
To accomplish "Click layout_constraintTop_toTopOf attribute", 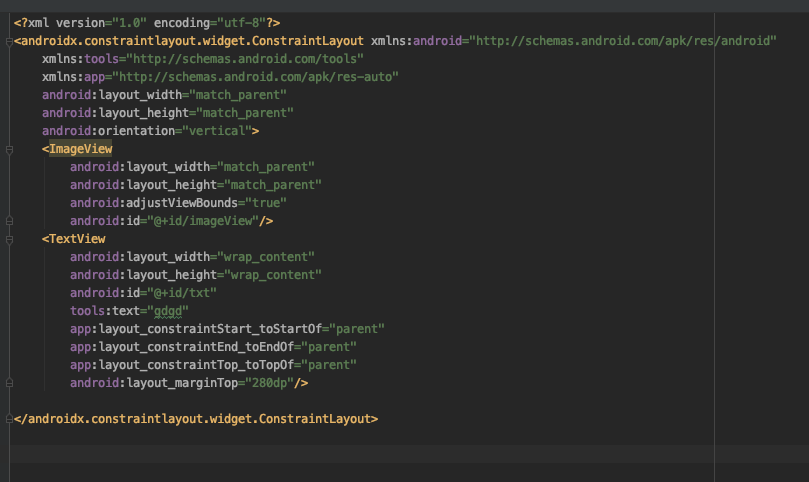I will (x=182, y=365).
